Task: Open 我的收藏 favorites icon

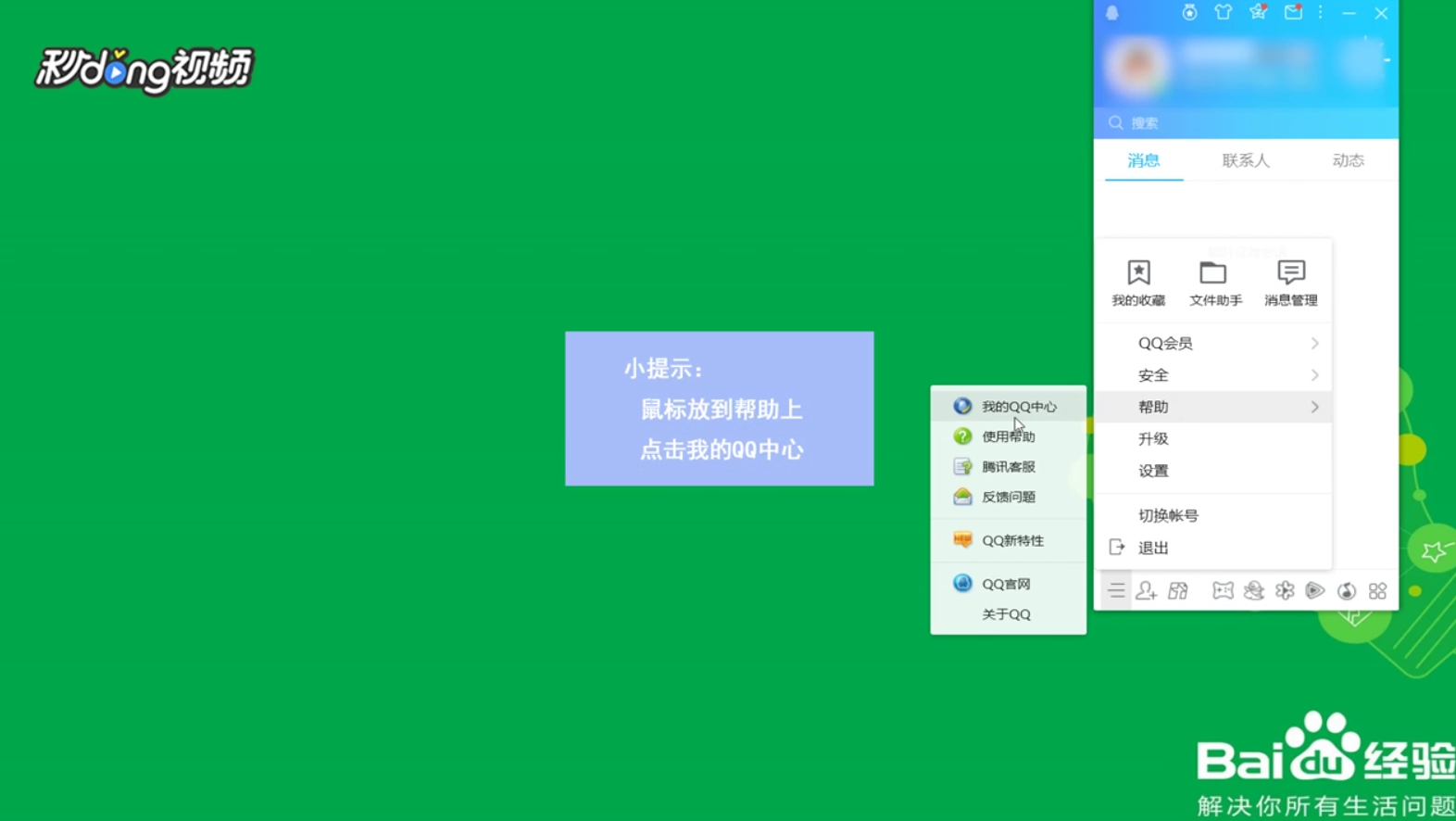Action: [1138, 283]
